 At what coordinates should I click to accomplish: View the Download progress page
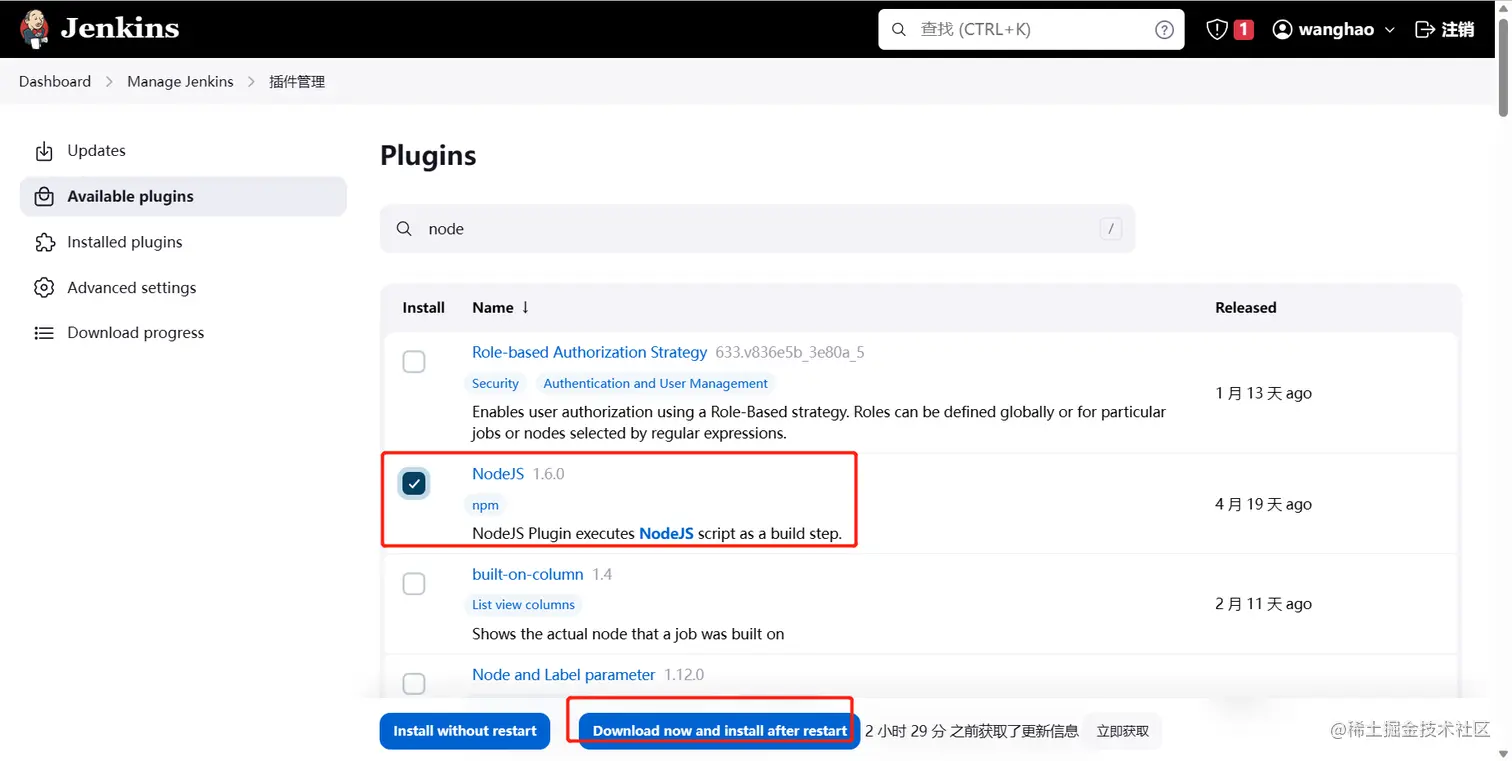(183, 333)
